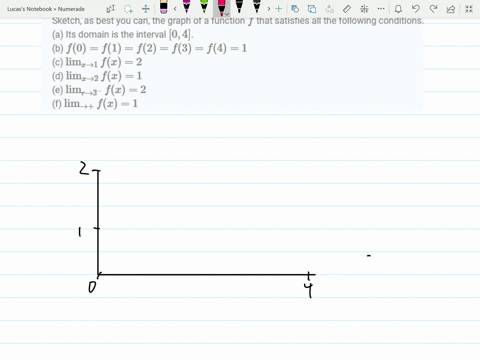
Task: Click the handwritten 2 on the y-axis
Action: 84,168
